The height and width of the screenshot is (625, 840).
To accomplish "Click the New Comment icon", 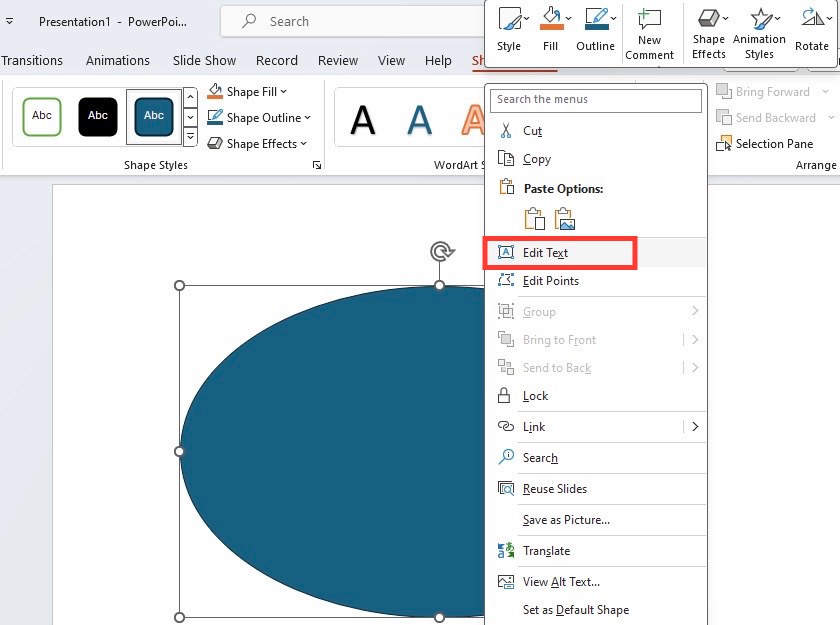I will tap(649, 19).
